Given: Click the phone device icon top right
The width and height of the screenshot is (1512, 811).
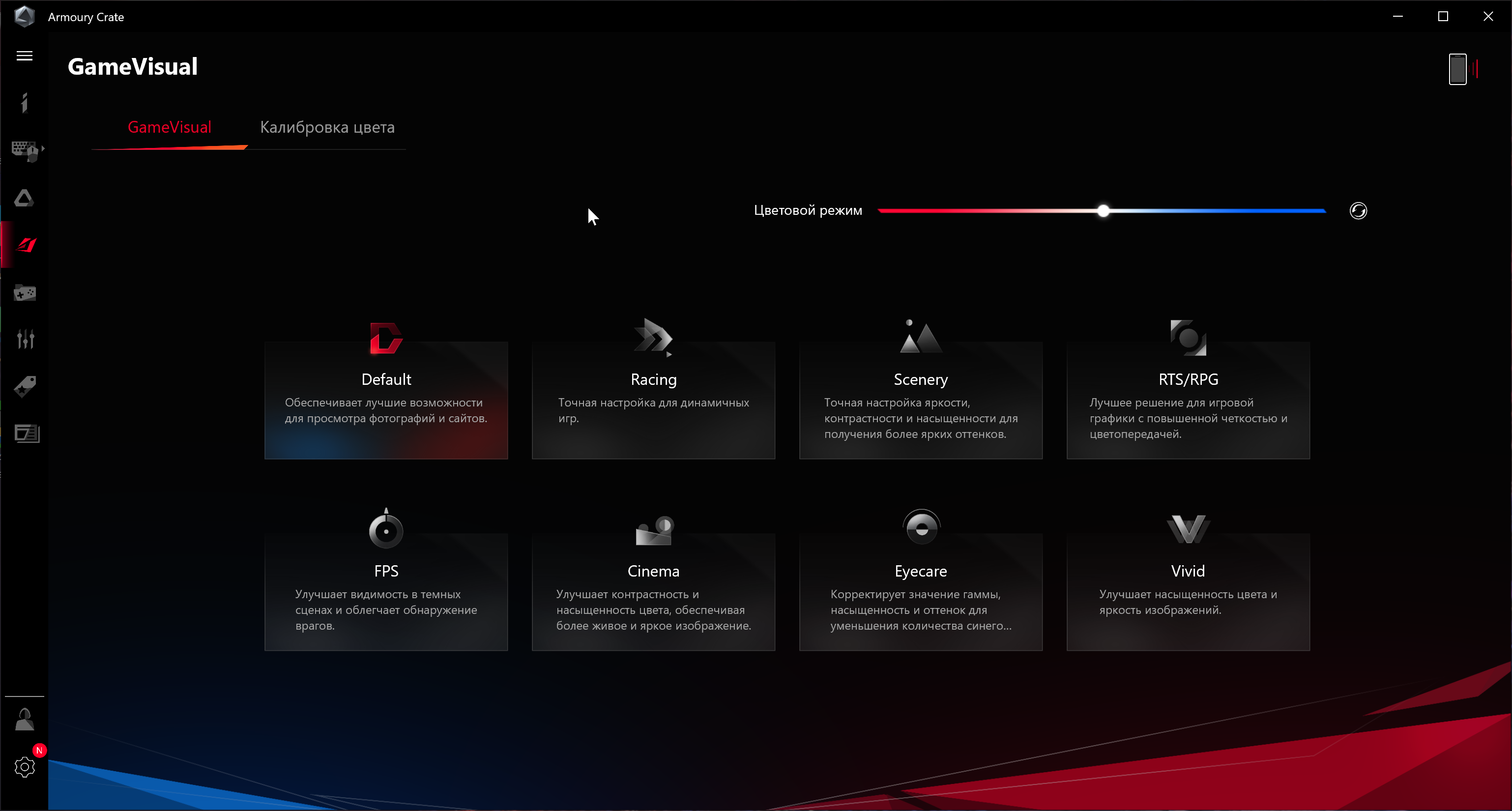Looking at the screenshot, I should (1457, 69).
